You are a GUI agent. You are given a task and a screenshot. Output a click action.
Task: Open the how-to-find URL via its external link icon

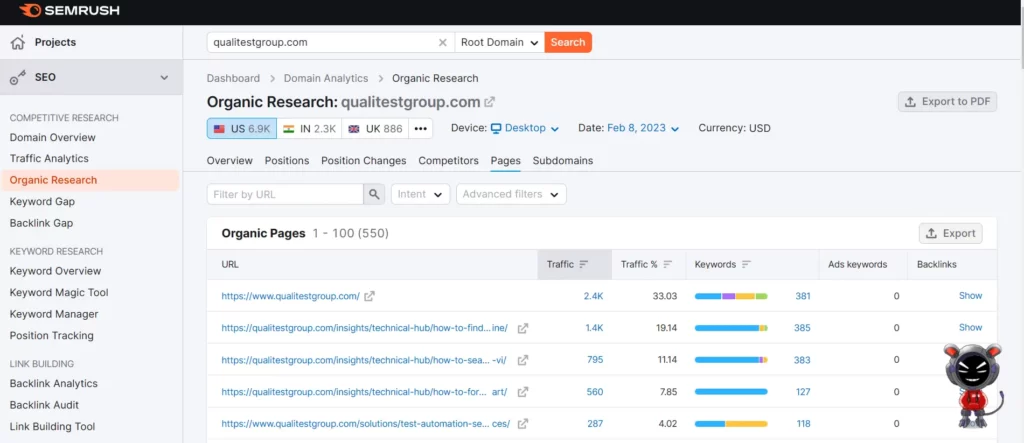click(x=522, y=328)
